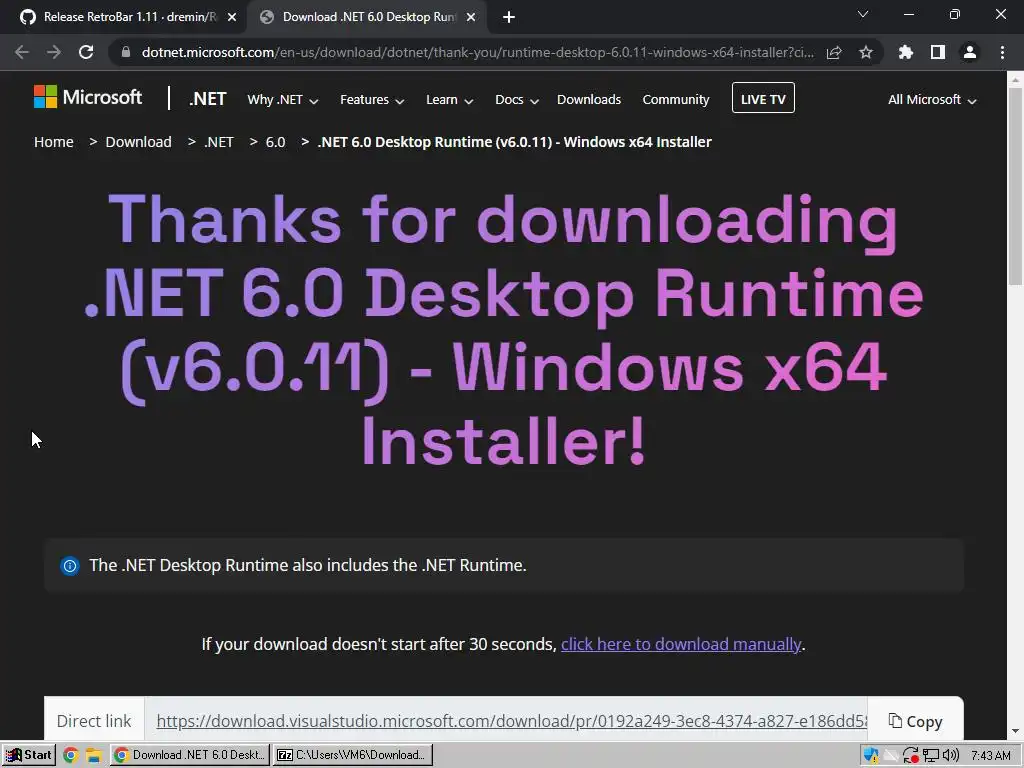Screen dimensions: 1024x768
Task: Click the Home breadcrumb link
Action: click(54, 142)
